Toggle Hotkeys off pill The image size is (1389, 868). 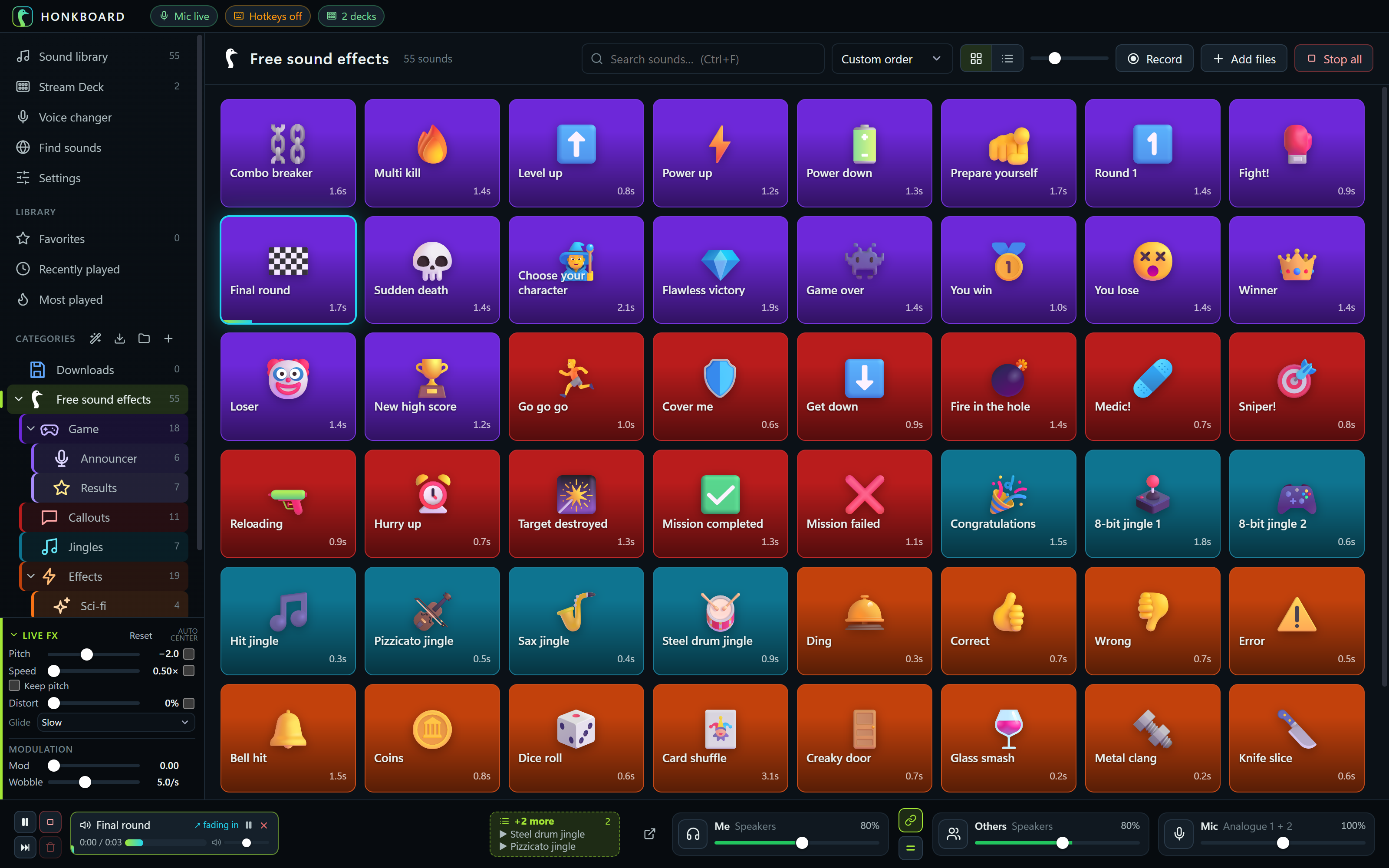[267, 16]
